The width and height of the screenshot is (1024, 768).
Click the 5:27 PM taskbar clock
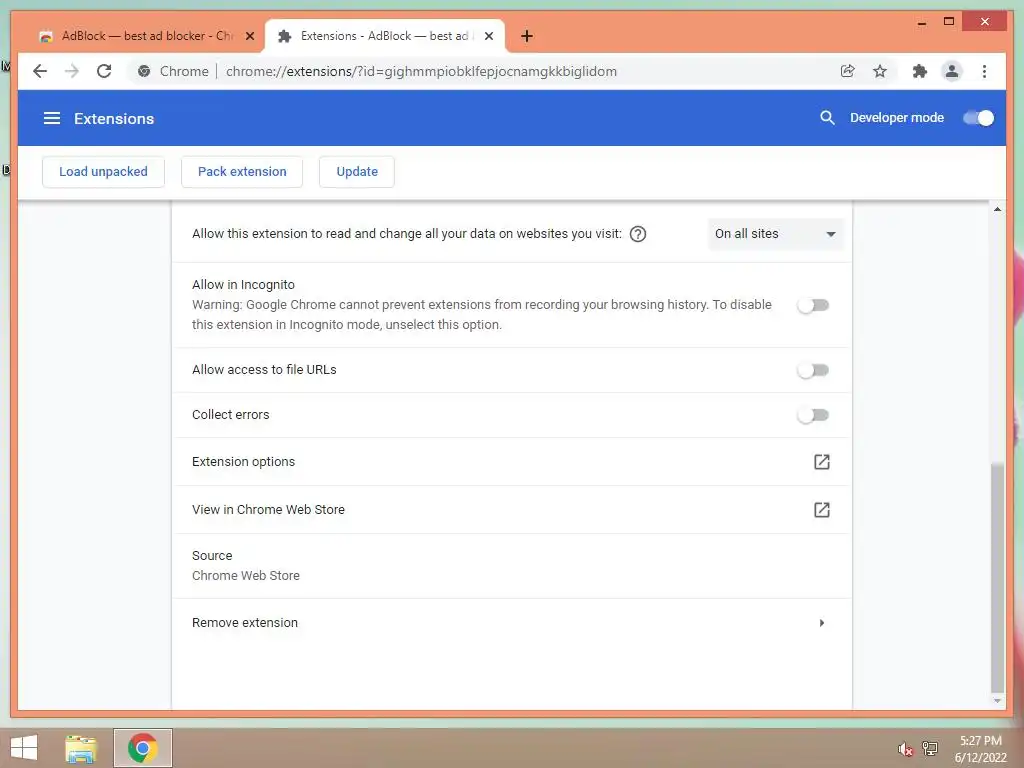coord(980,741)
